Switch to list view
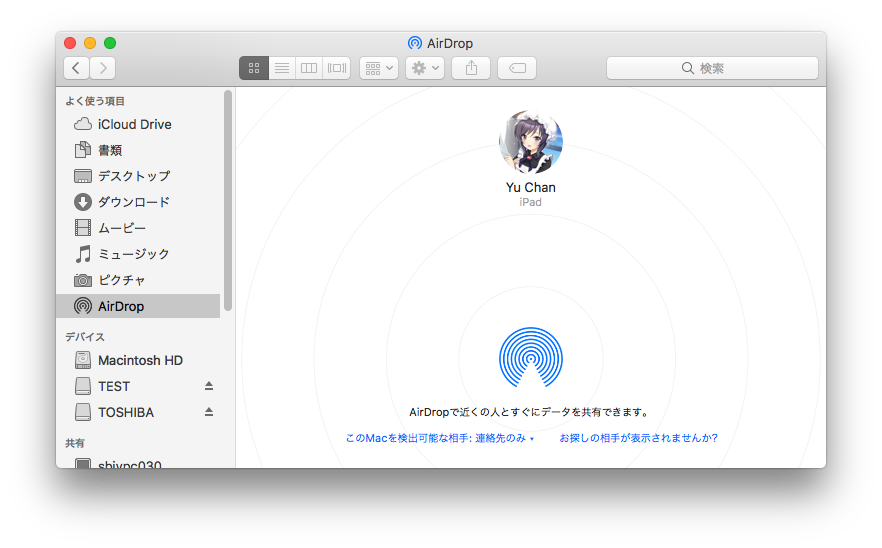 (x=282, y=68)
